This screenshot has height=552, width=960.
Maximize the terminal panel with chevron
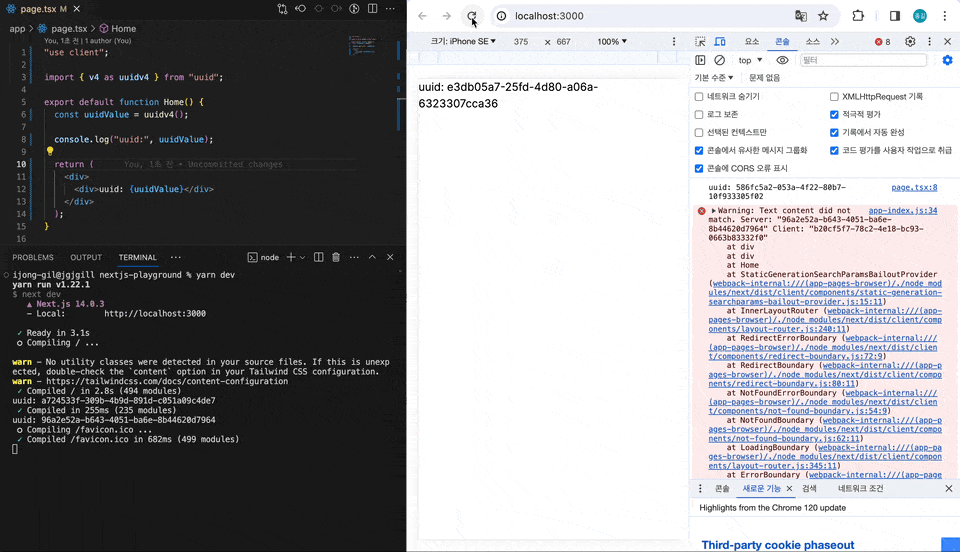pos(372,258)
